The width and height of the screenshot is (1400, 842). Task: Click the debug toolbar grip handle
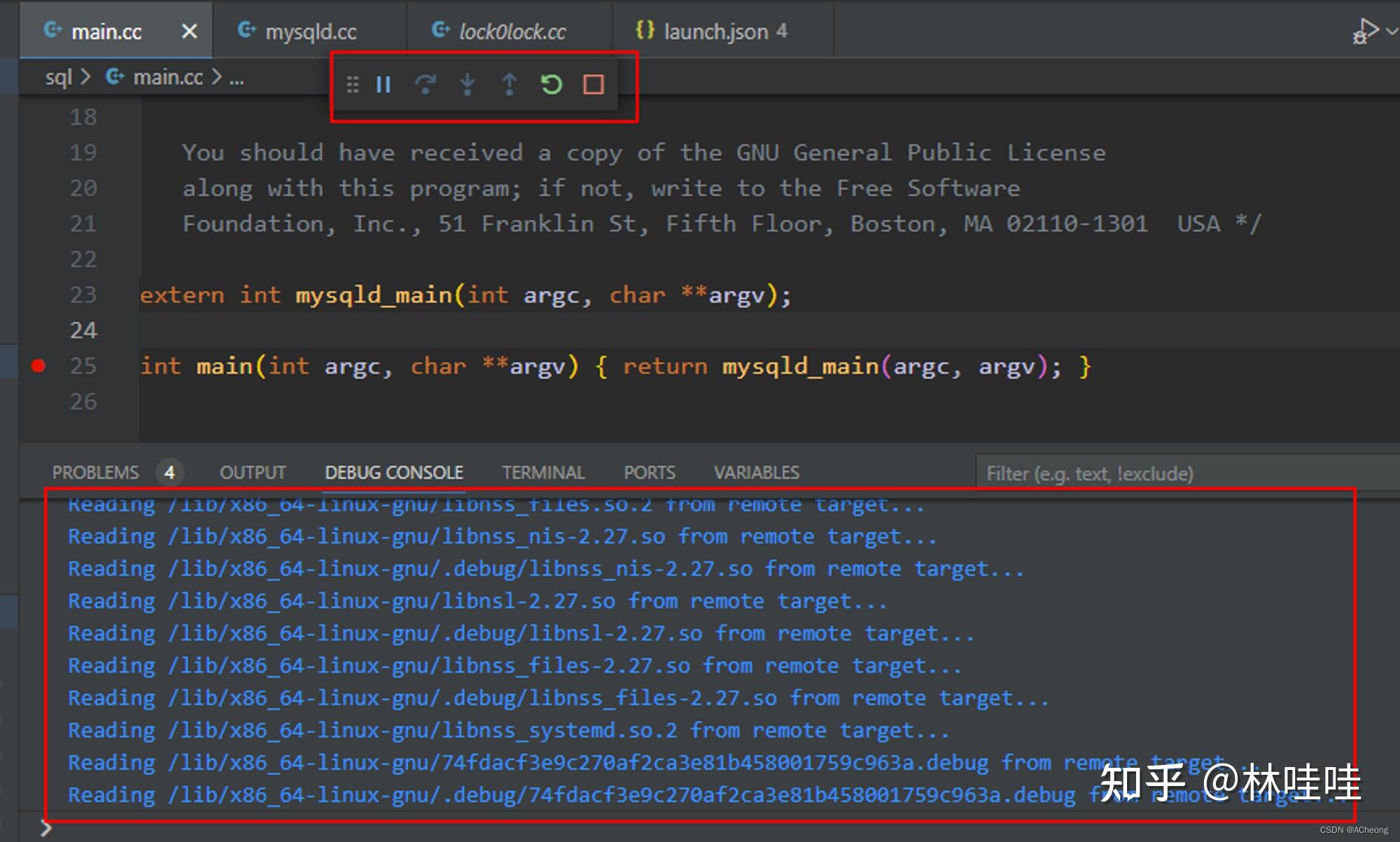(x=353, y=85)
